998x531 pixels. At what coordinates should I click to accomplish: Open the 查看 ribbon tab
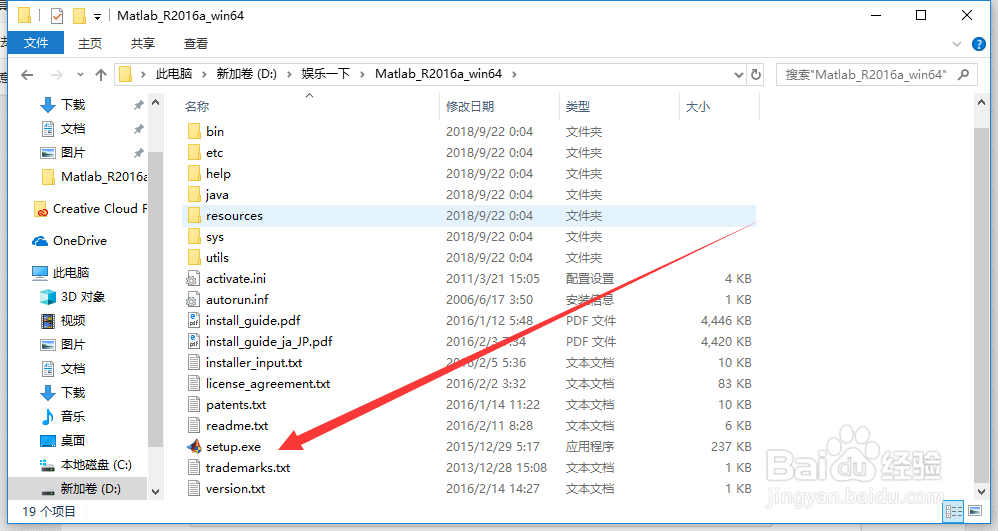click(x=196, y=43)
